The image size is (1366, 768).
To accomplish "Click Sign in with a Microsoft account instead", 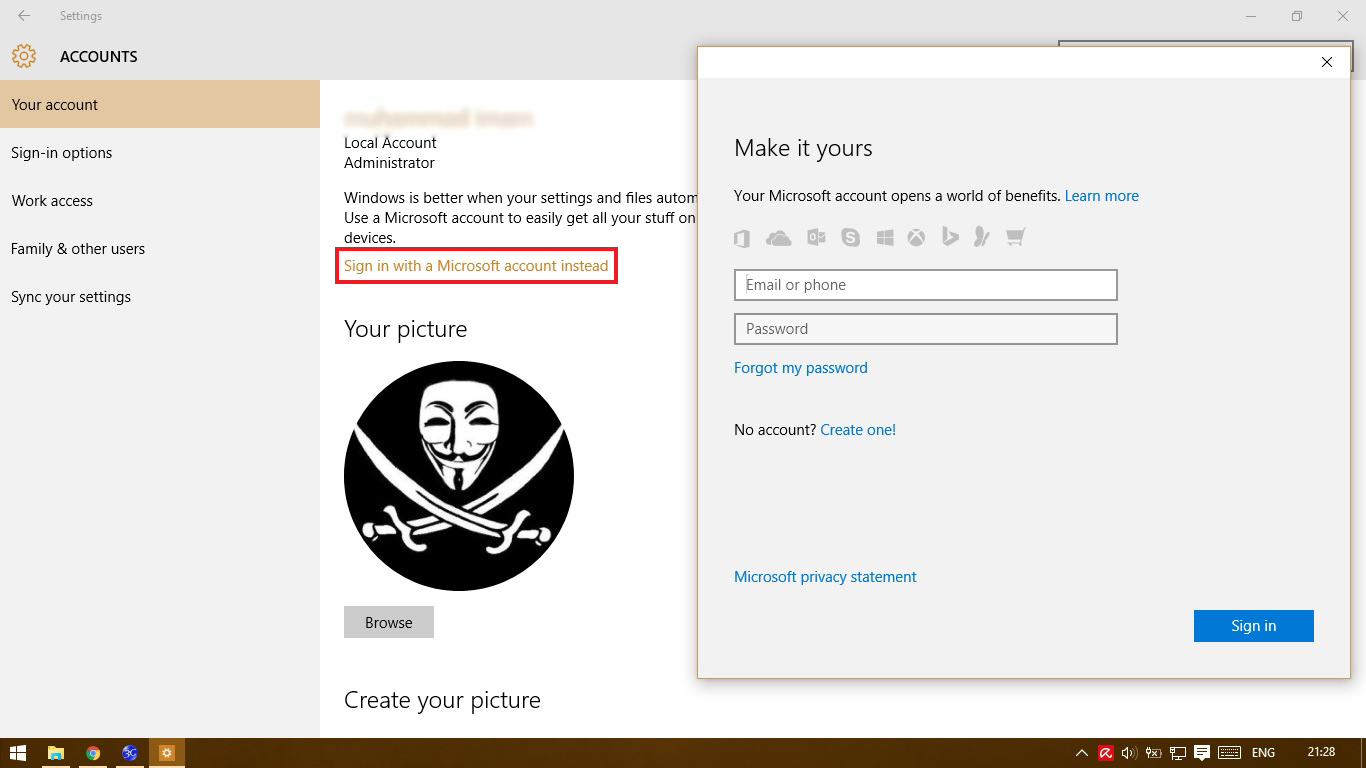I will click(x=476, y=266).
